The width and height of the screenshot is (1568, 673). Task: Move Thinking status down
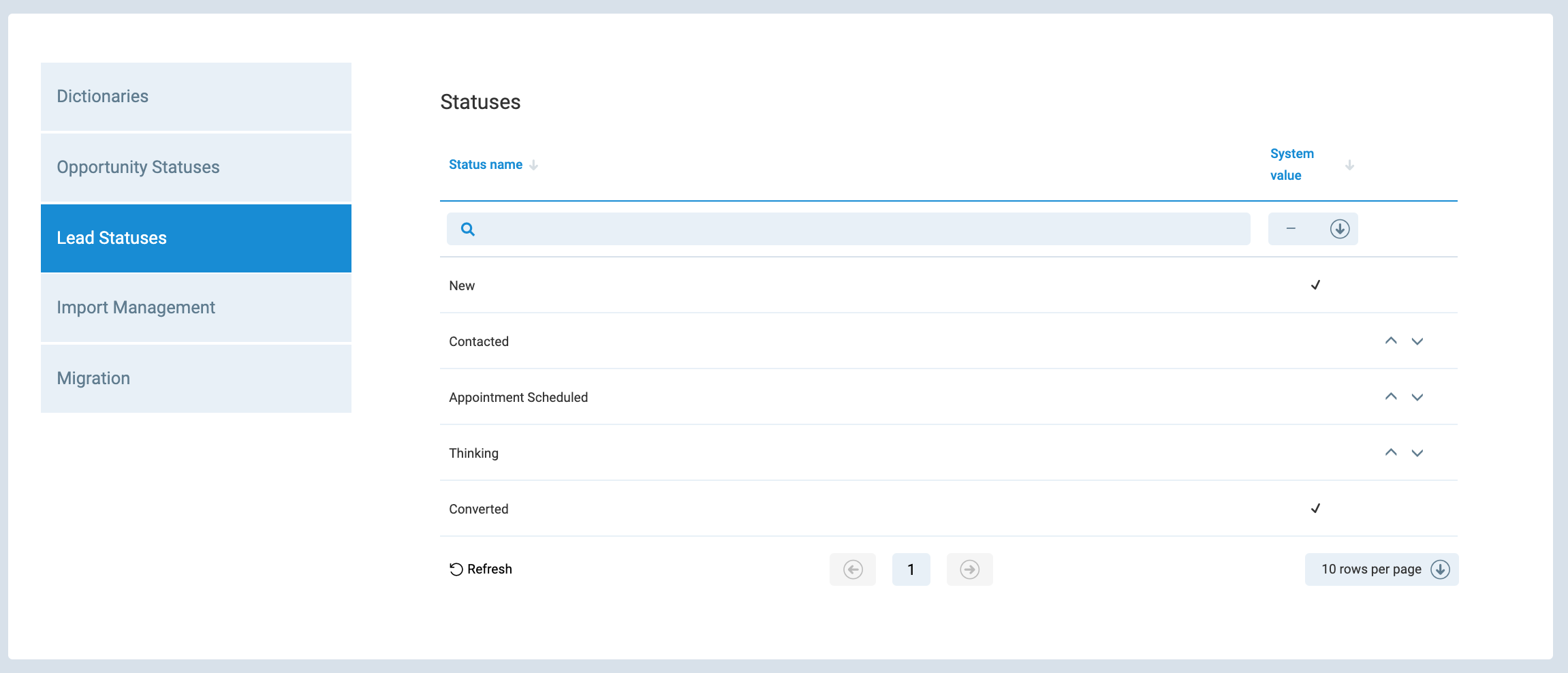pyautogui.click(x=1417, y=453)
